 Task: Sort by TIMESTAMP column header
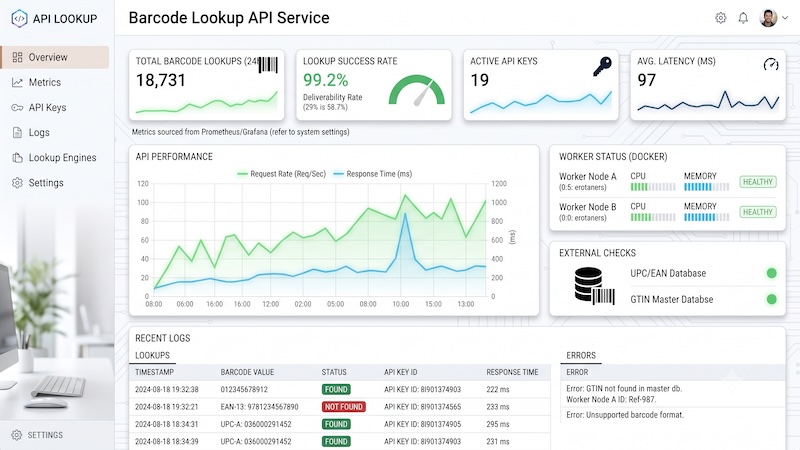tap(155, 372)
